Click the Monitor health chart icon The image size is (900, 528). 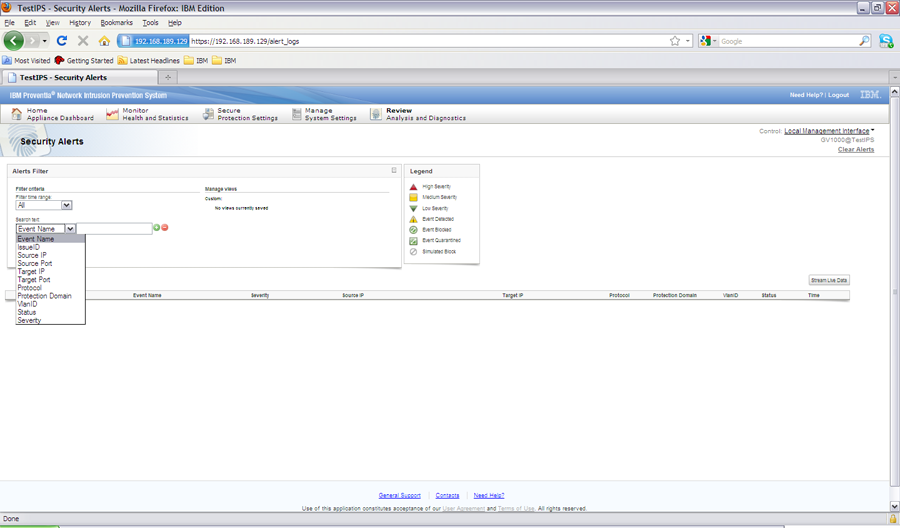click(x=112, y=114)
